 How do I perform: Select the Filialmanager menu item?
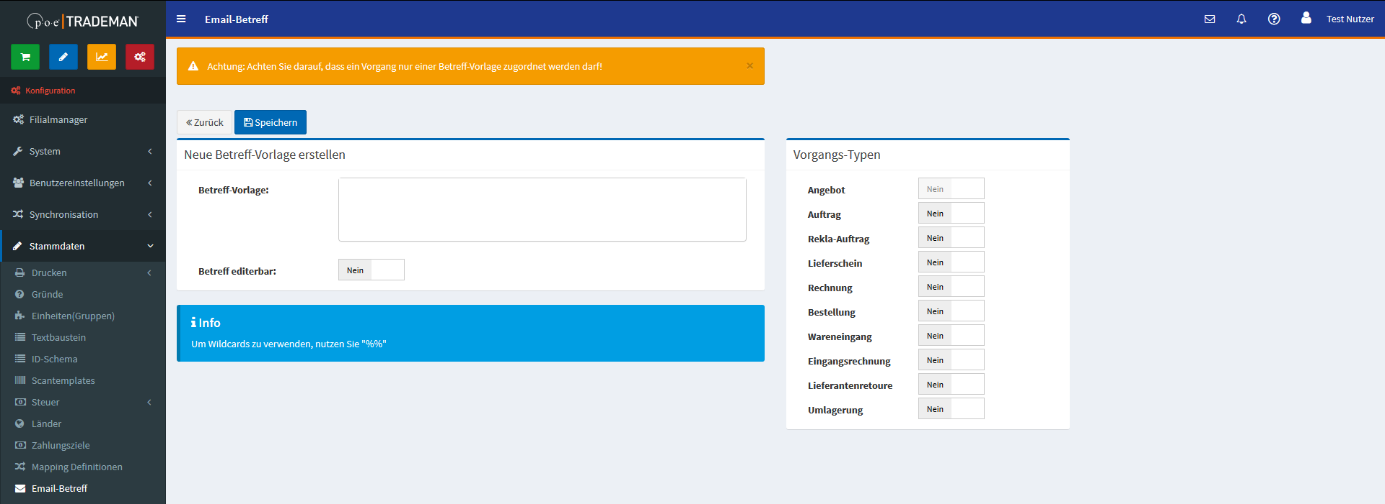tap(58, 120)
